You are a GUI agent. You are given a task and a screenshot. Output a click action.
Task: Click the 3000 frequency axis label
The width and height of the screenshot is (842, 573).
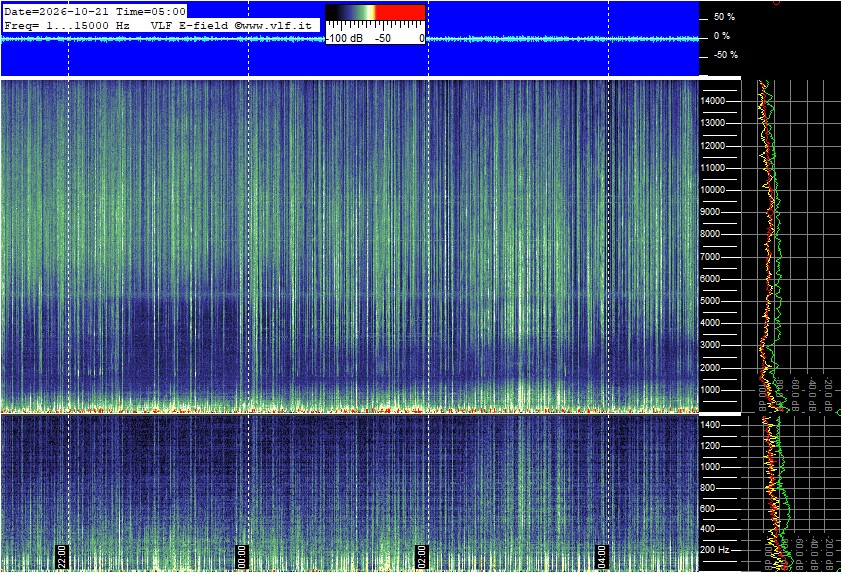tap(710, 345)
